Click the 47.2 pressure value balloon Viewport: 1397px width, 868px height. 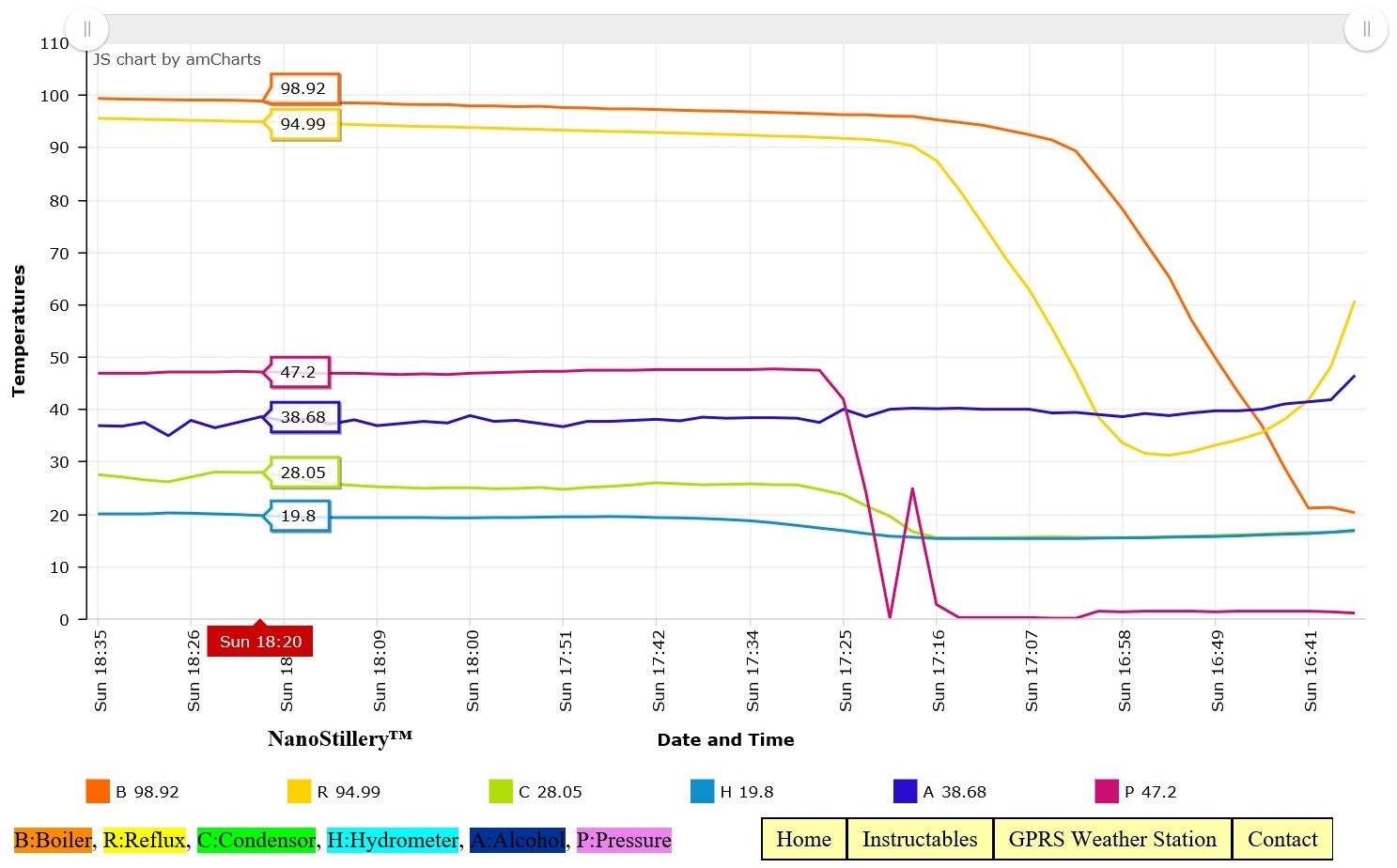300,372
